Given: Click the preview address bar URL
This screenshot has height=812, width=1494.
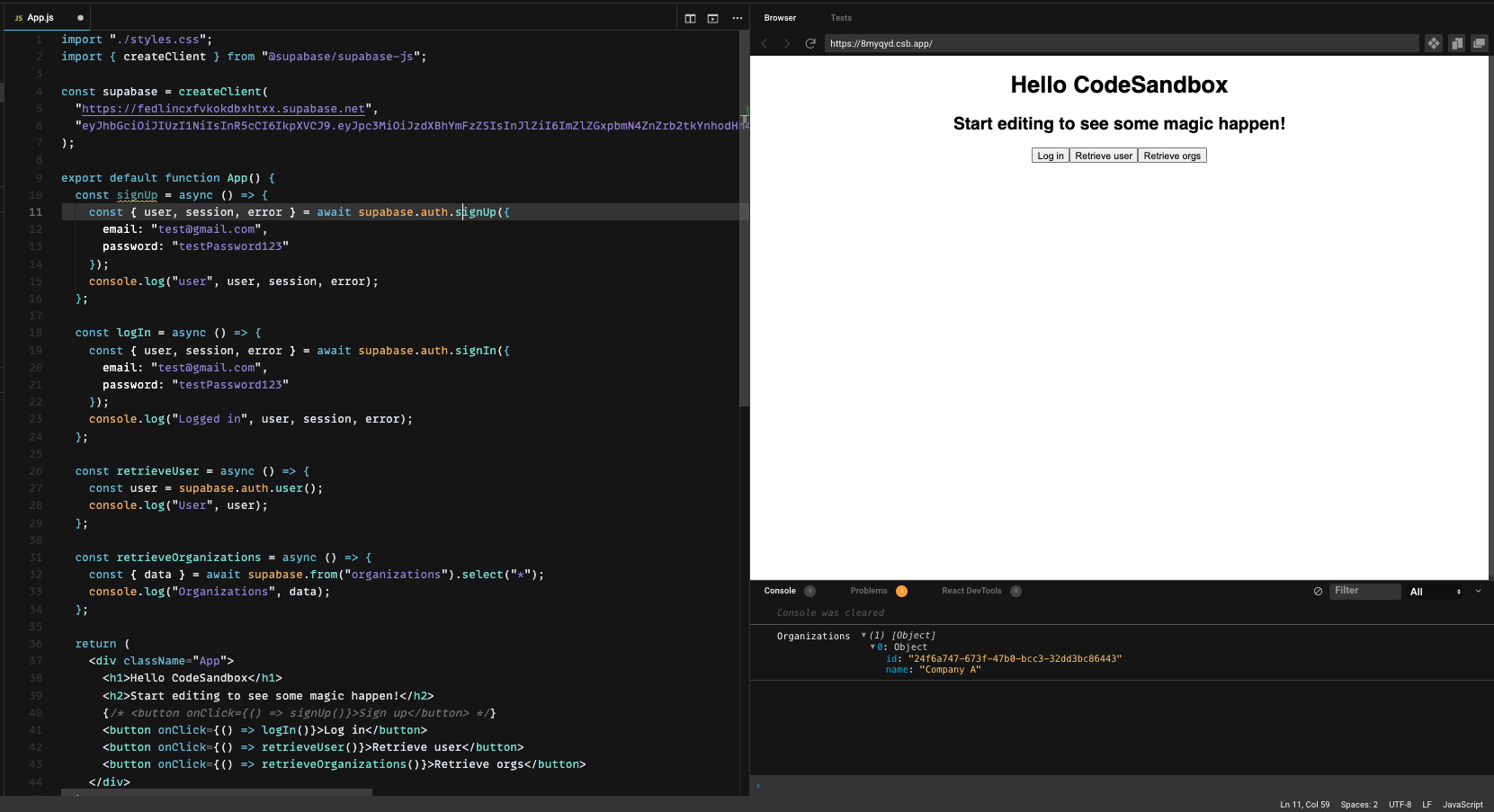Looking at the screenshot, I should pos(1122,43).
